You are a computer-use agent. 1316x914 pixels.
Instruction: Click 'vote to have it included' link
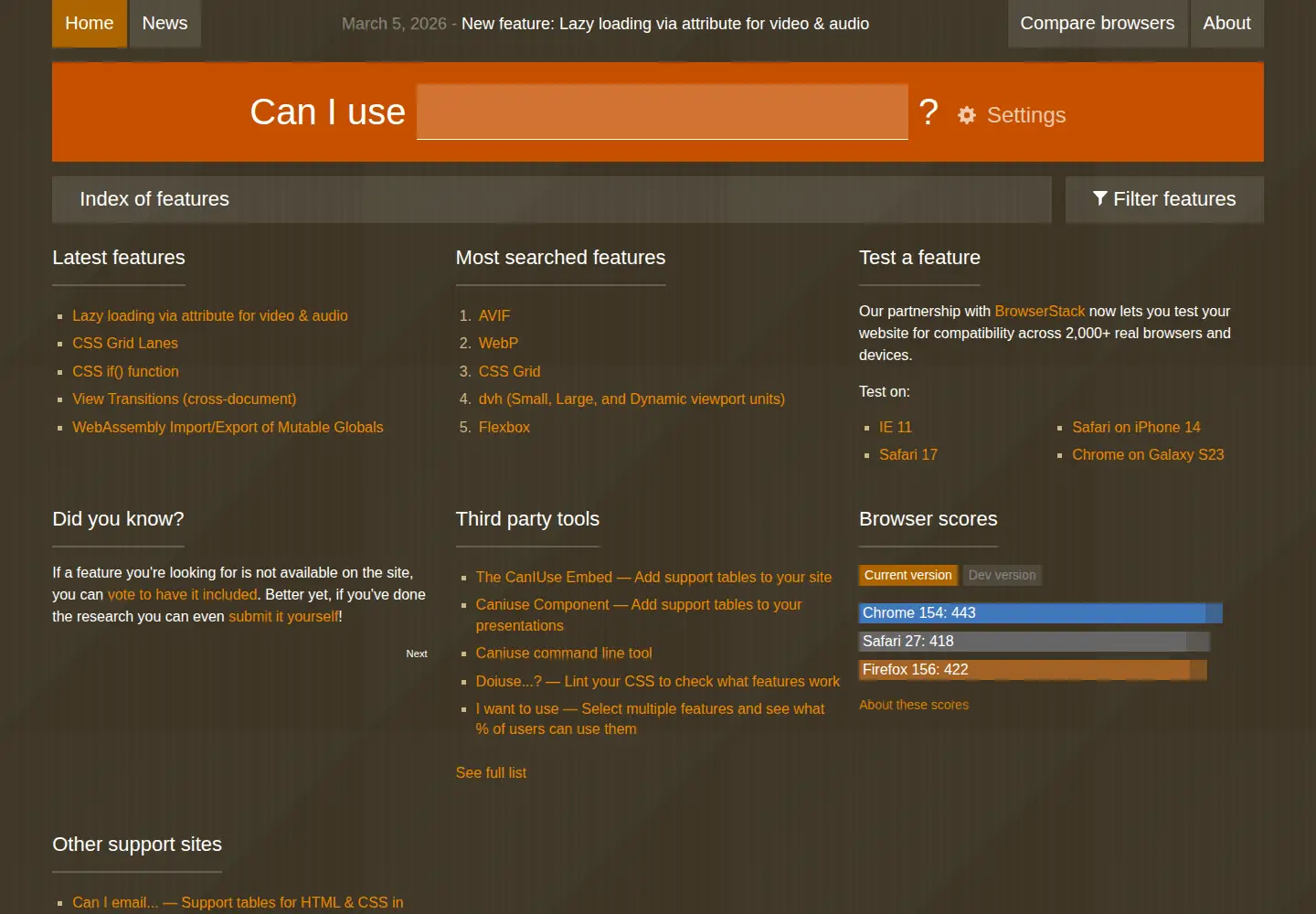tap(183, 594)
